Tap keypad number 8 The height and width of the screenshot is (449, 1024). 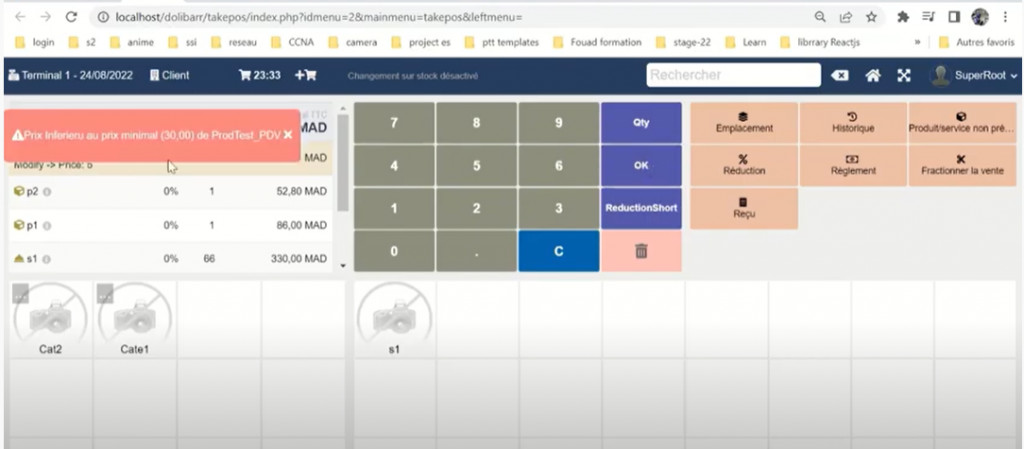point(476,123)
